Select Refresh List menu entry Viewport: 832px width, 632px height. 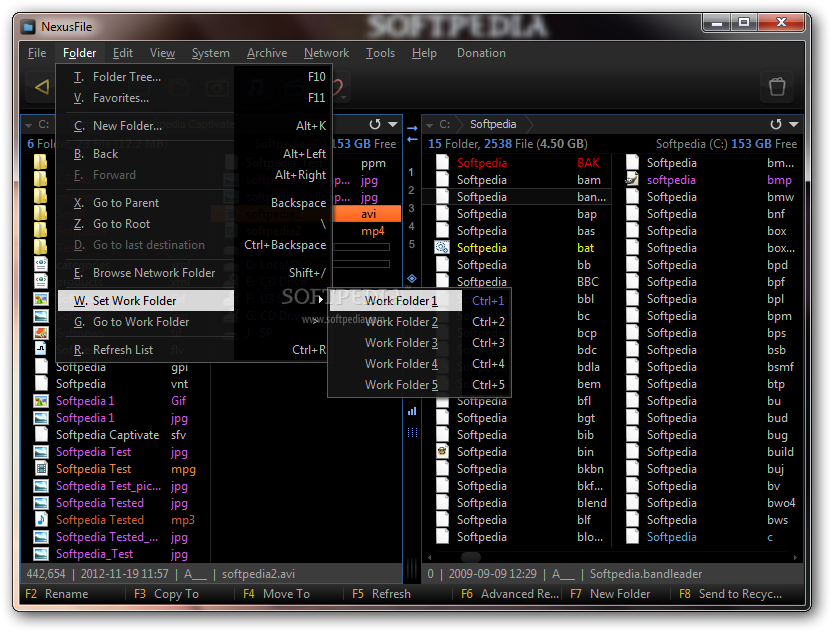(194, 350)
